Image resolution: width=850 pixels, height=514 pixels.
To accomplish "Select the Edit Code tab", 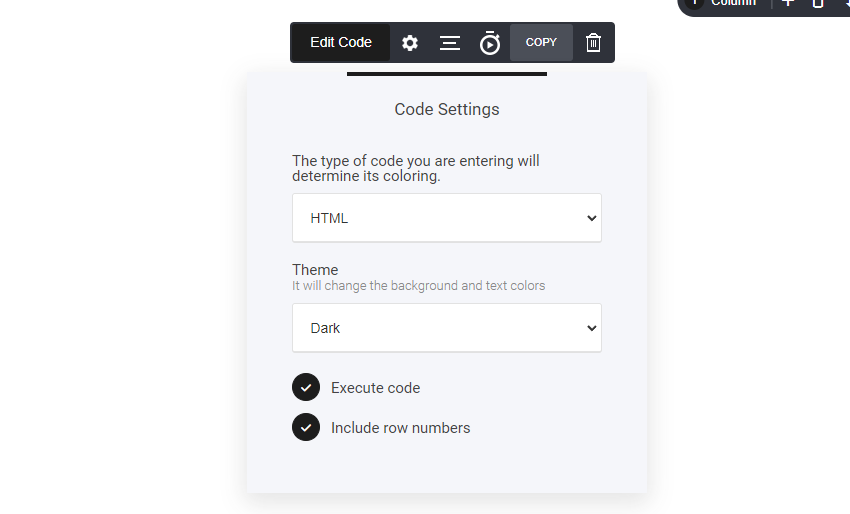I will (341, 43).
